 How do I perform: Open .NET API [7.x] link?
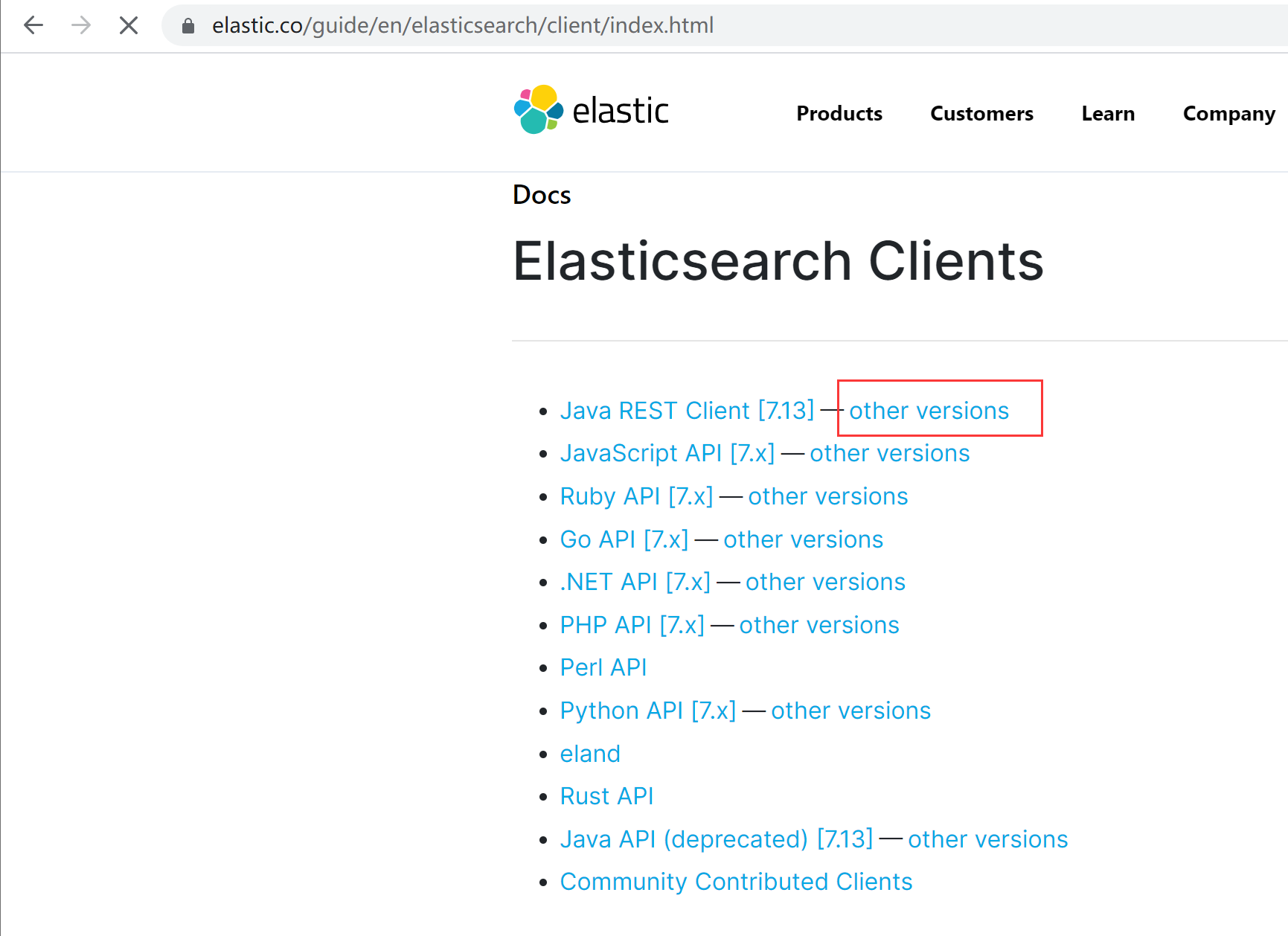click(635, 582)
